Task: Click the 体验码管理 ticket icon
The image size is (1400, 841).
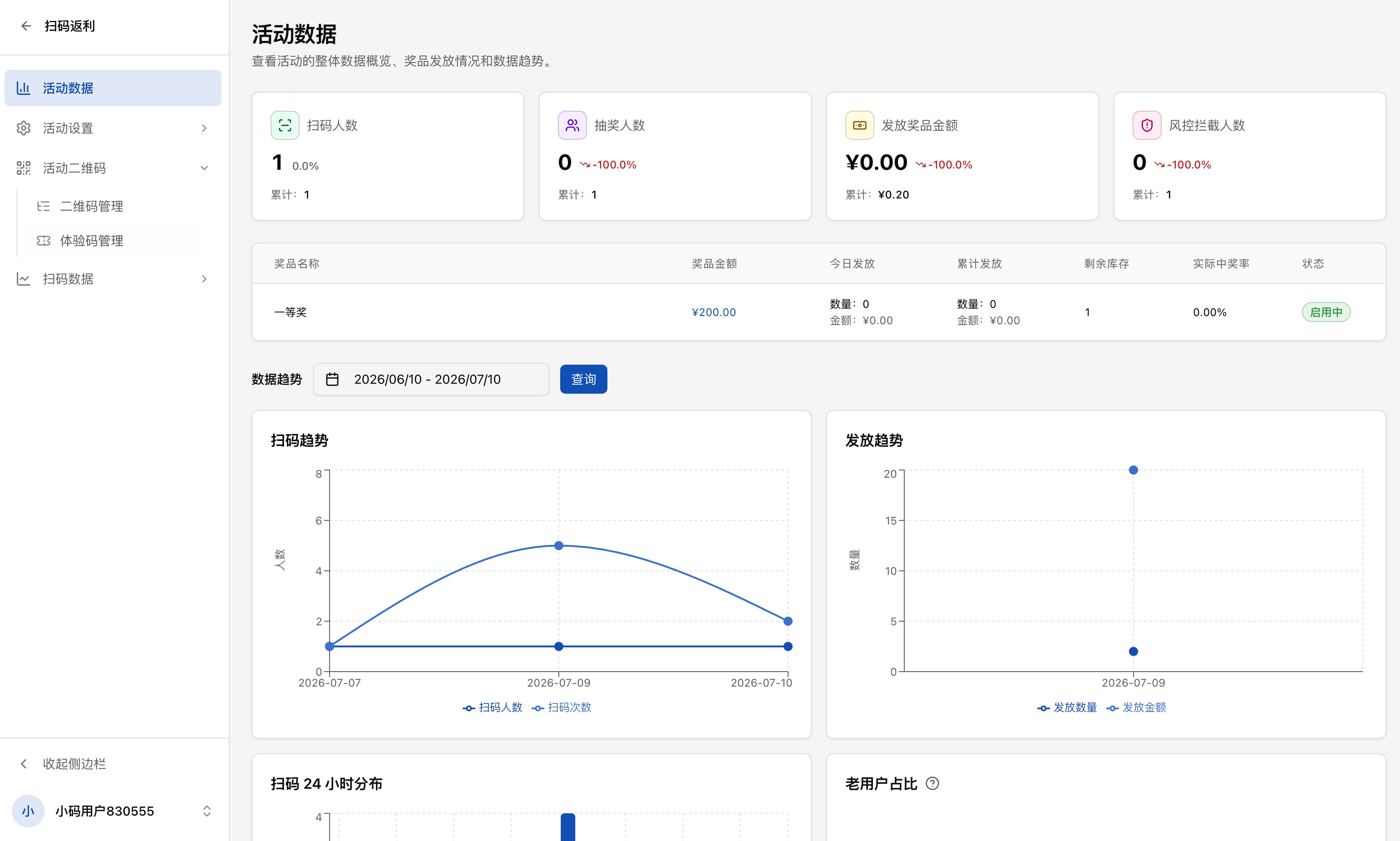Action: [44, 241]
